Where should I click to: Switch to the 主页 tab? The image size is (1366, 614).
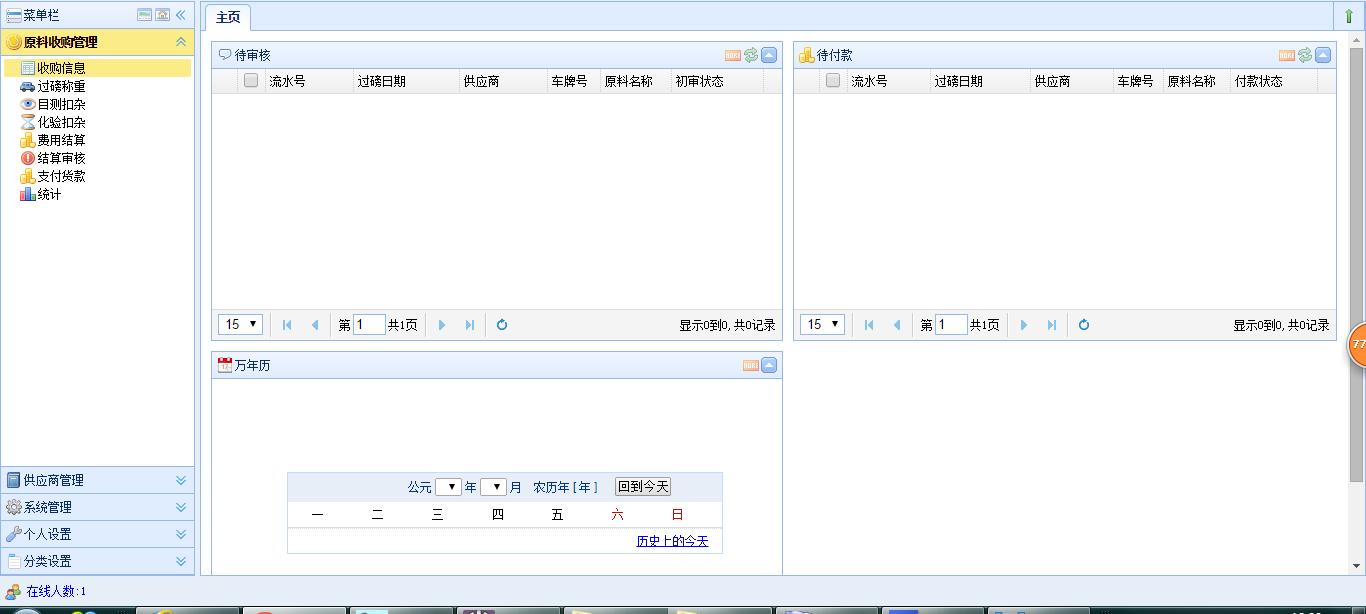(x=228, y=17)
